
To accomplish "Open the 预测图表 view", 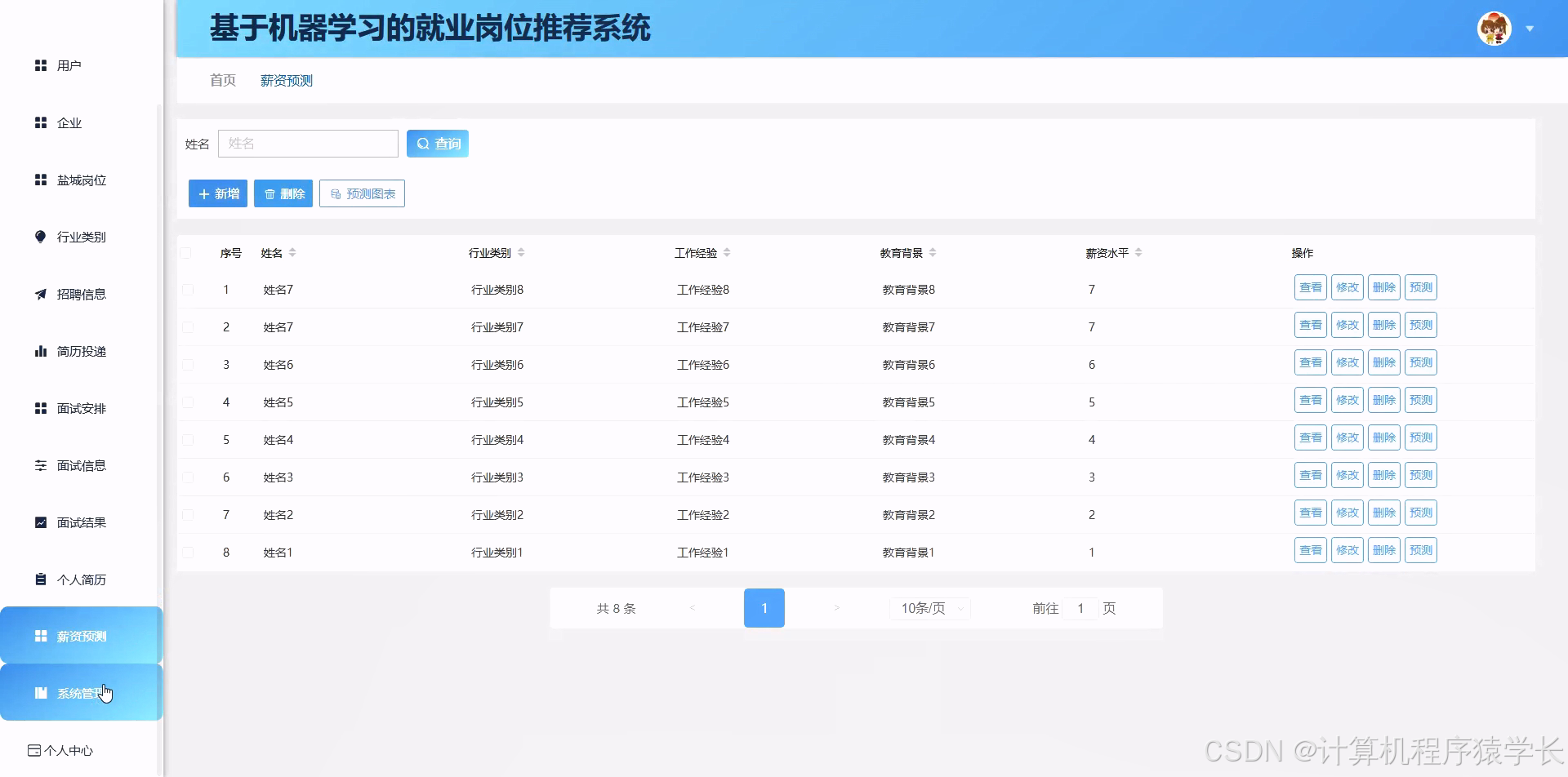I will [x=362, y=193].
